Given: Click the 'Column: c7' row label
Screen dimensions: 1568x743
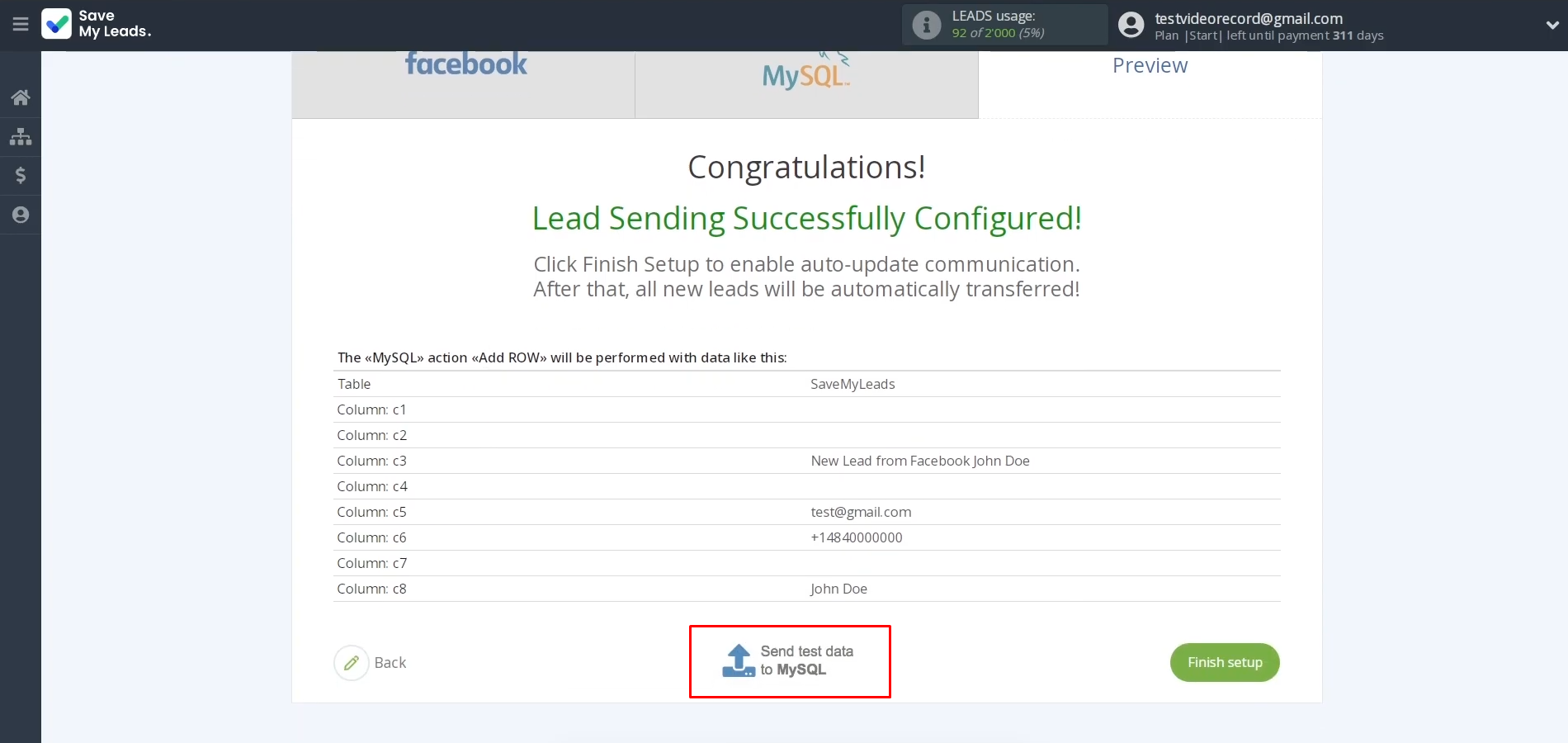Looking at the screenshot, I should tap(371, 563).
